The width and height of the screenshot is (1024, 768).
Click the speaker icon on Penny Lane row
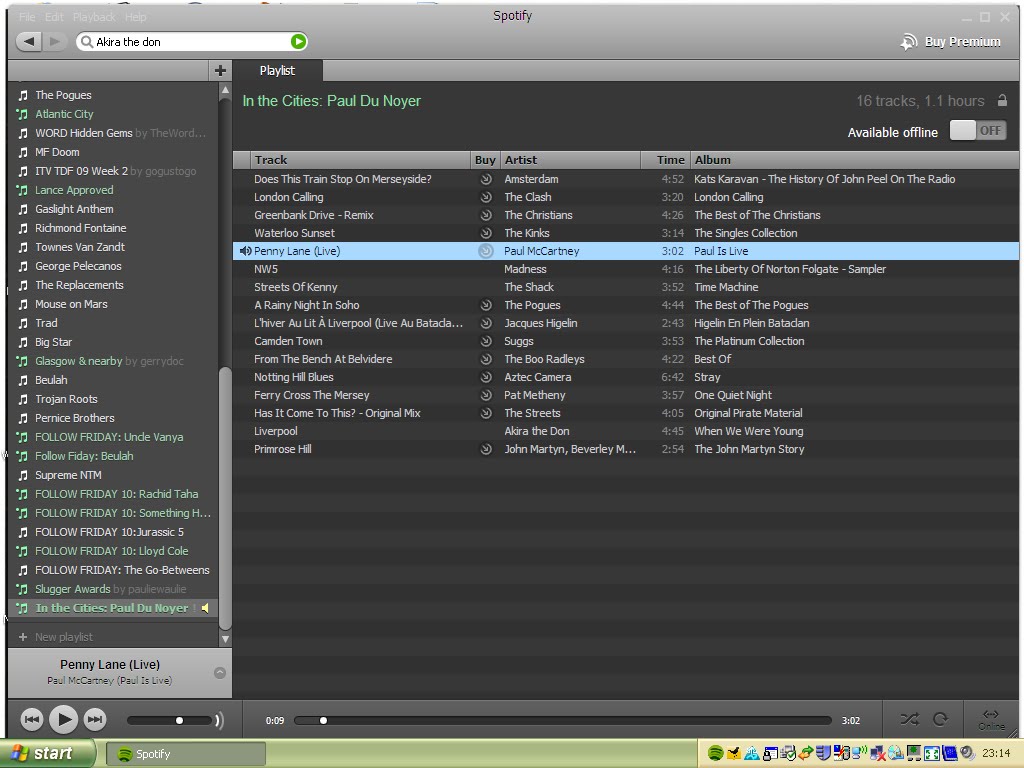pyautogui.click(x=246, y=251)
